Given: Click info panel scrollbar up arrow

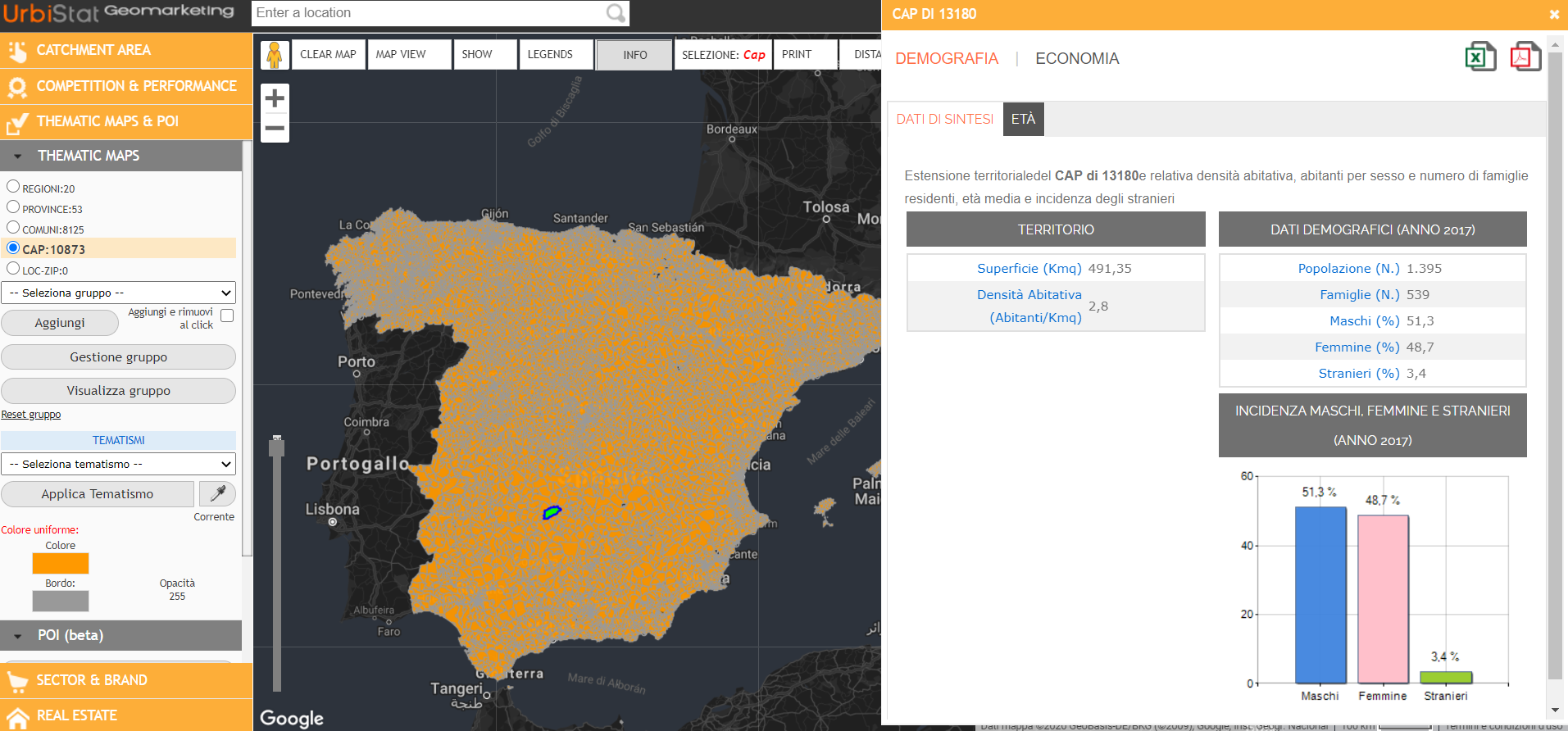Looking at the screenshot, I should [1555, 43].
